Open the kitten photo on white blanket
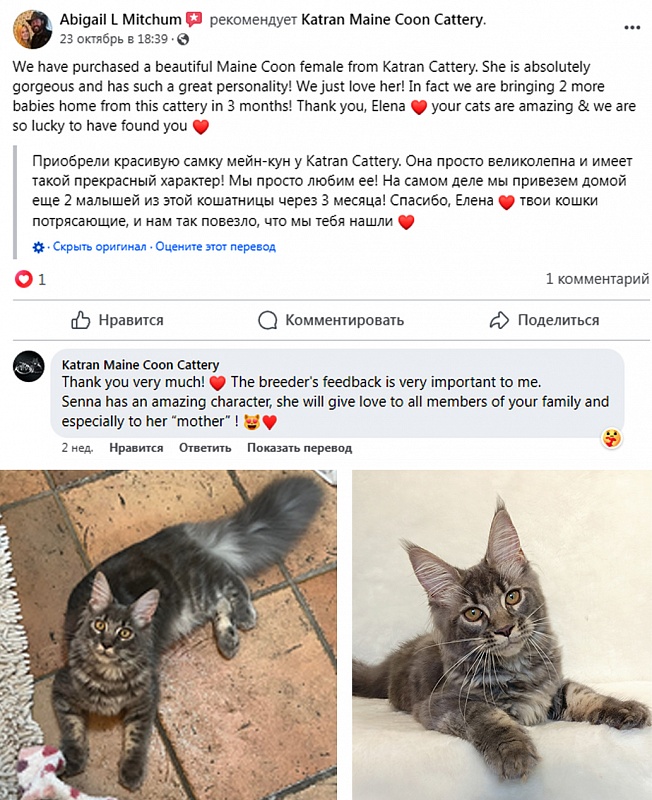The height and width of the screenshot is (800, 652). (x=502, y=635)
